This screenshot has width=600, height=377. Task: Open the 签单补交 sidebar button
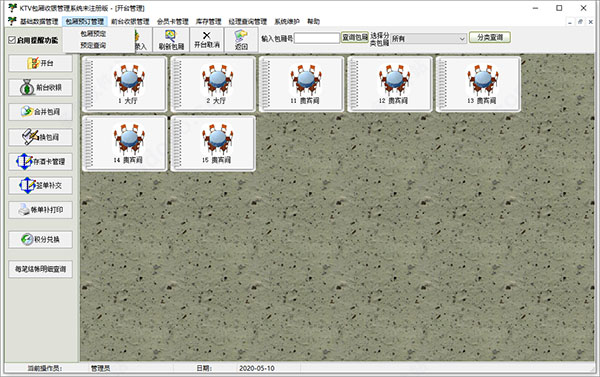(40, 186)
